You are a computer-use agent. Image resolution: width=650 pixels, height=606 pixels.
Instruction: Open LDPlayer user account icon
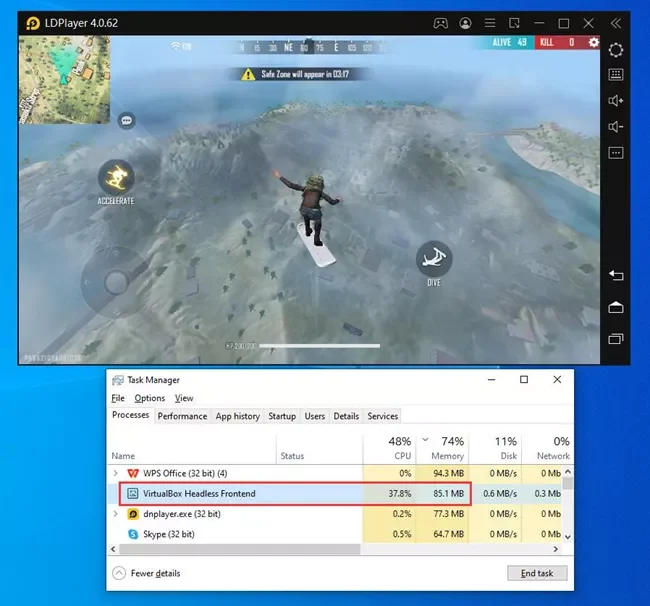click(x=465, y=23)
